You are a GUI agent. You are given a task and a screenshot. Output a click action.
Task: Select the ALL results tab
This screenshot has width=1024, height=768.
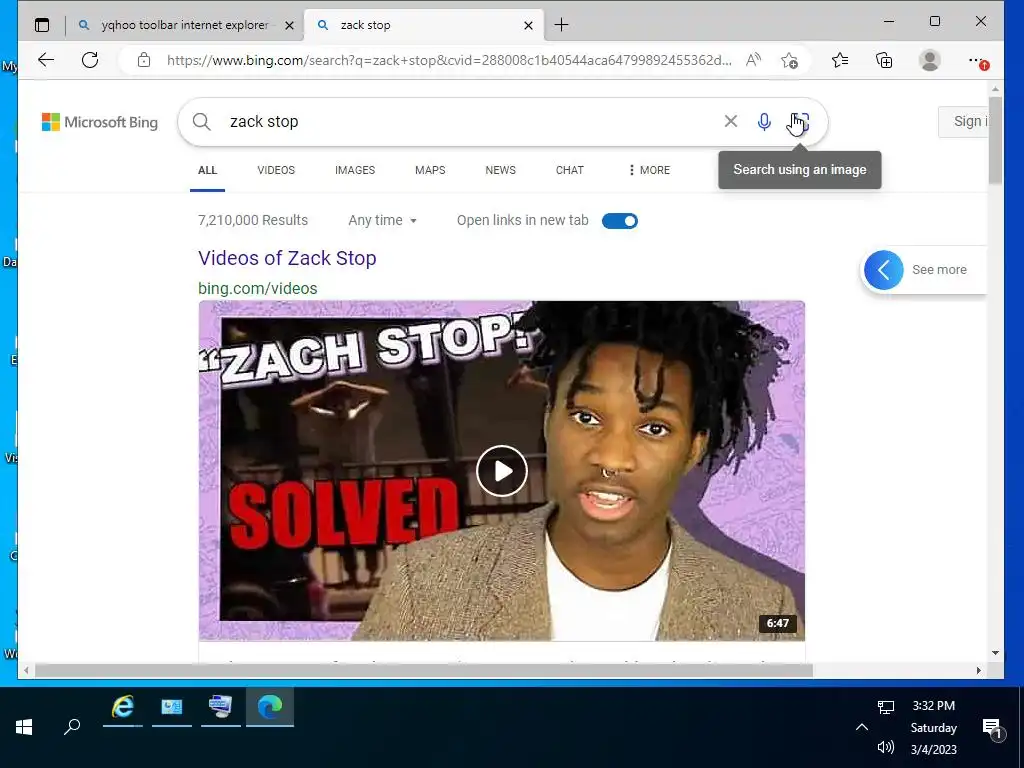(x=208, y=170)
